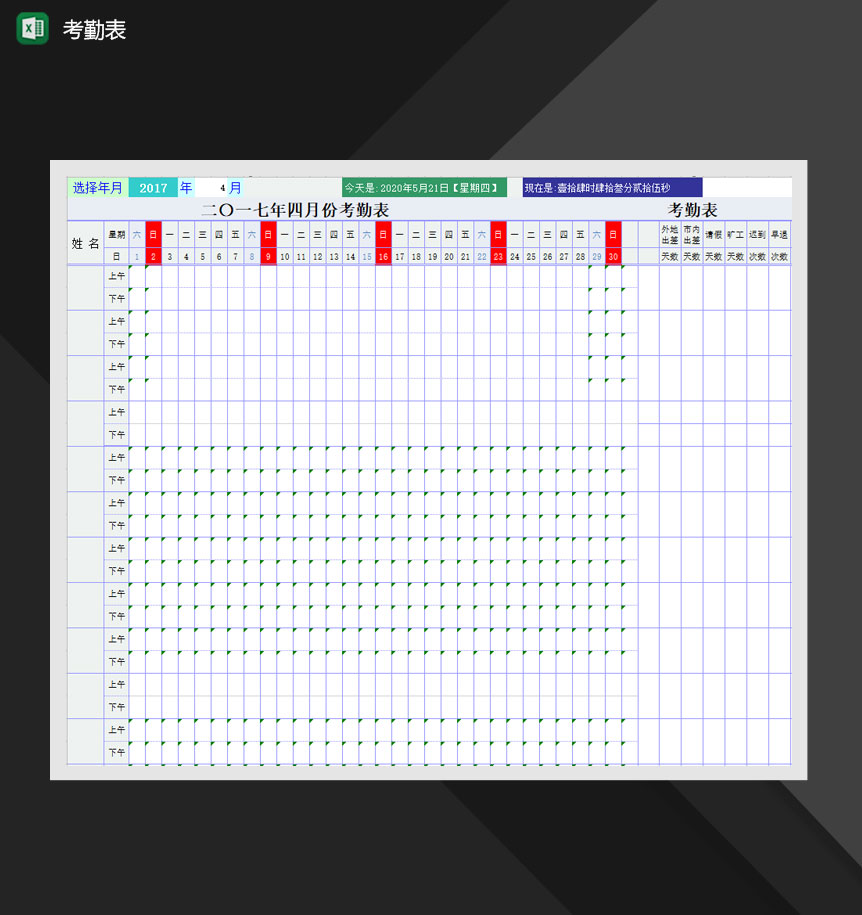Select the red day 30 date cell

pos(613,256)
